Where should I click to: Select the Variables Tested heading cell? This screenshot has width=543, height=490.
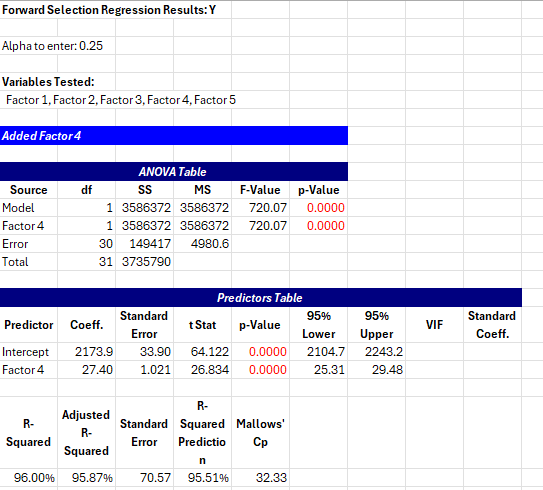click(48, 82)
